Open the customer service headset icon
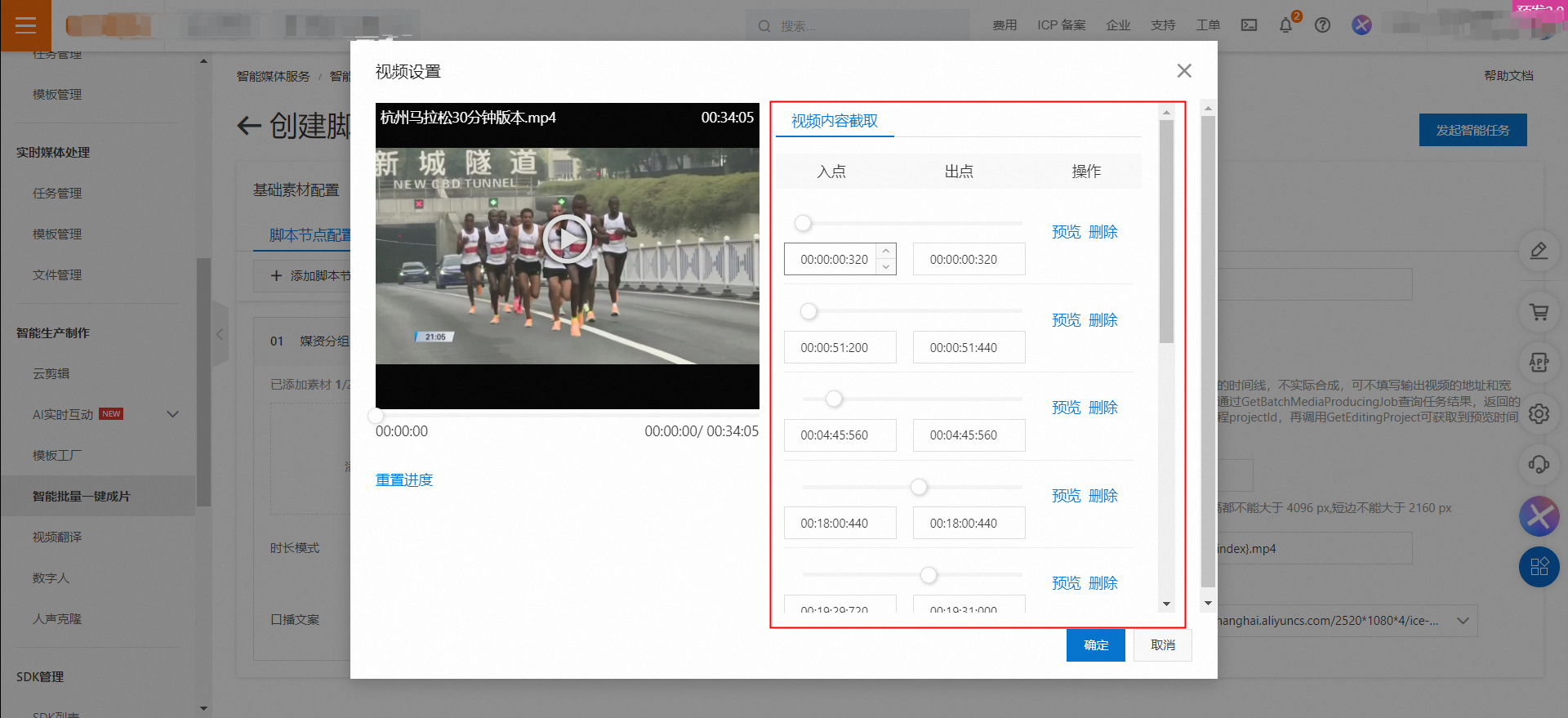The height and width of the screenshot is (718, 1568). [x=1539, y=465]
